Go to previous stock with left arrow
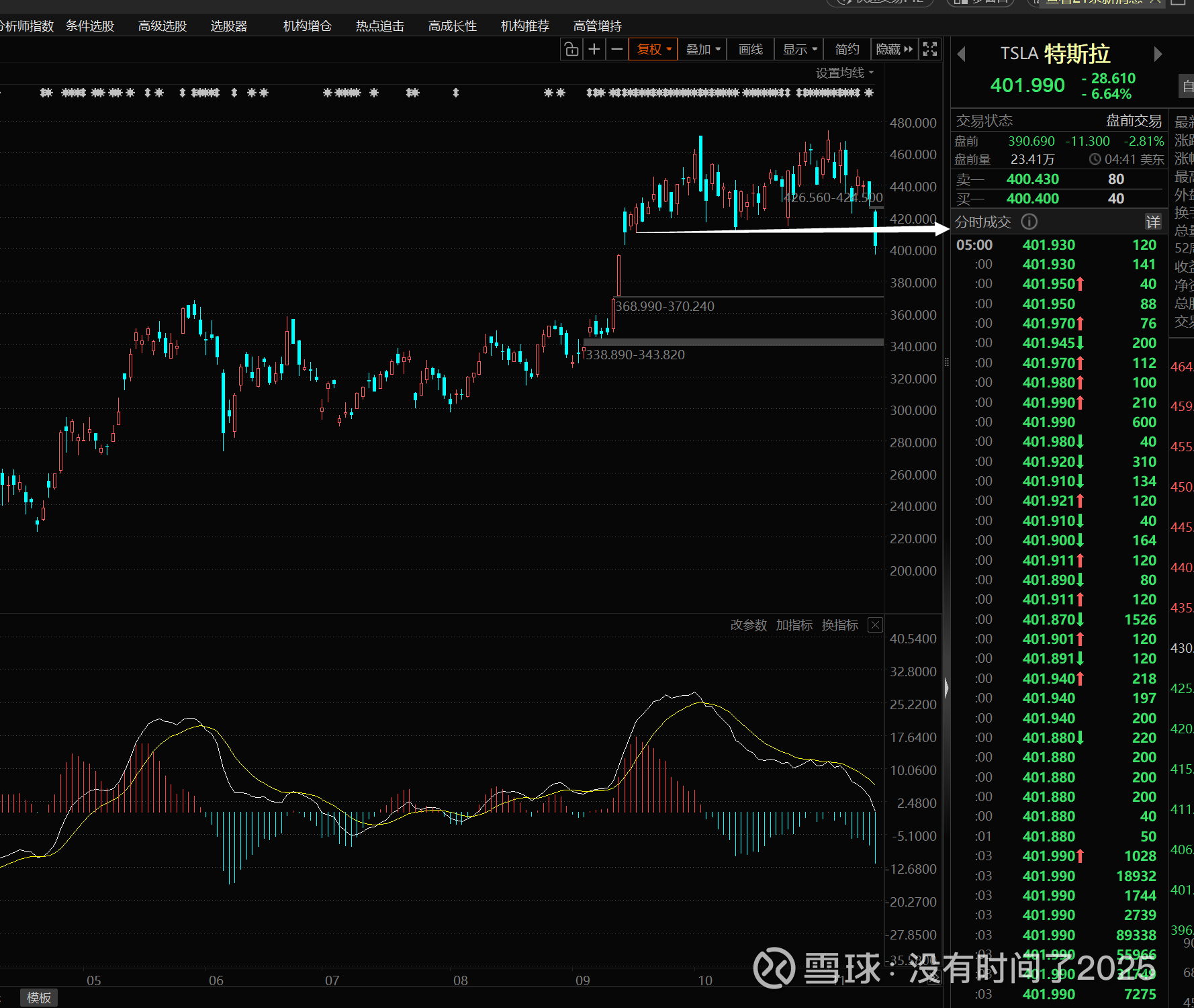The height and width of the screenshot is (1008, 1194). 962,54
